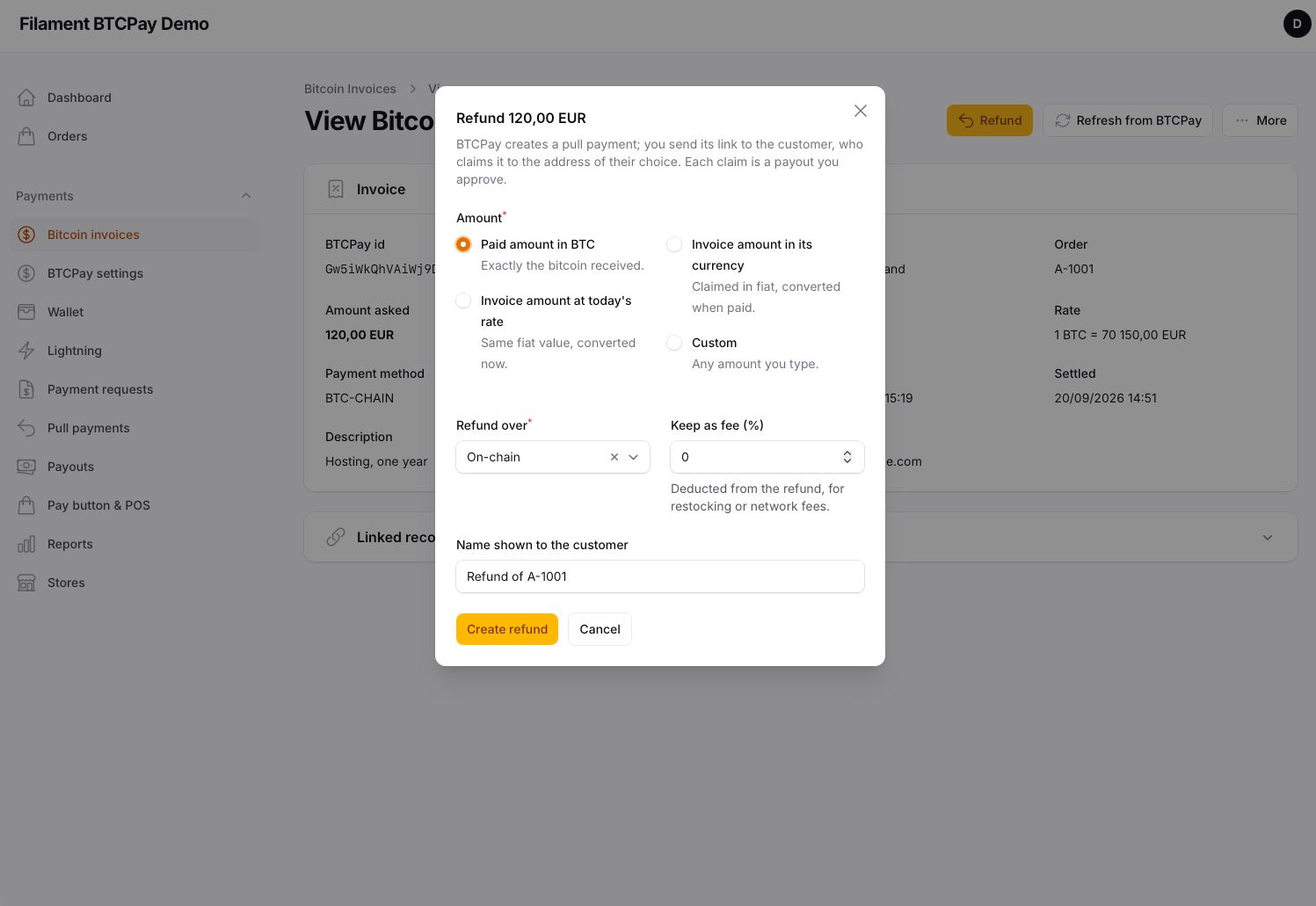Clear the On-chain selection with X
Screen dimensions: 1316x906
pyautogui.click(x=614, y=457)
